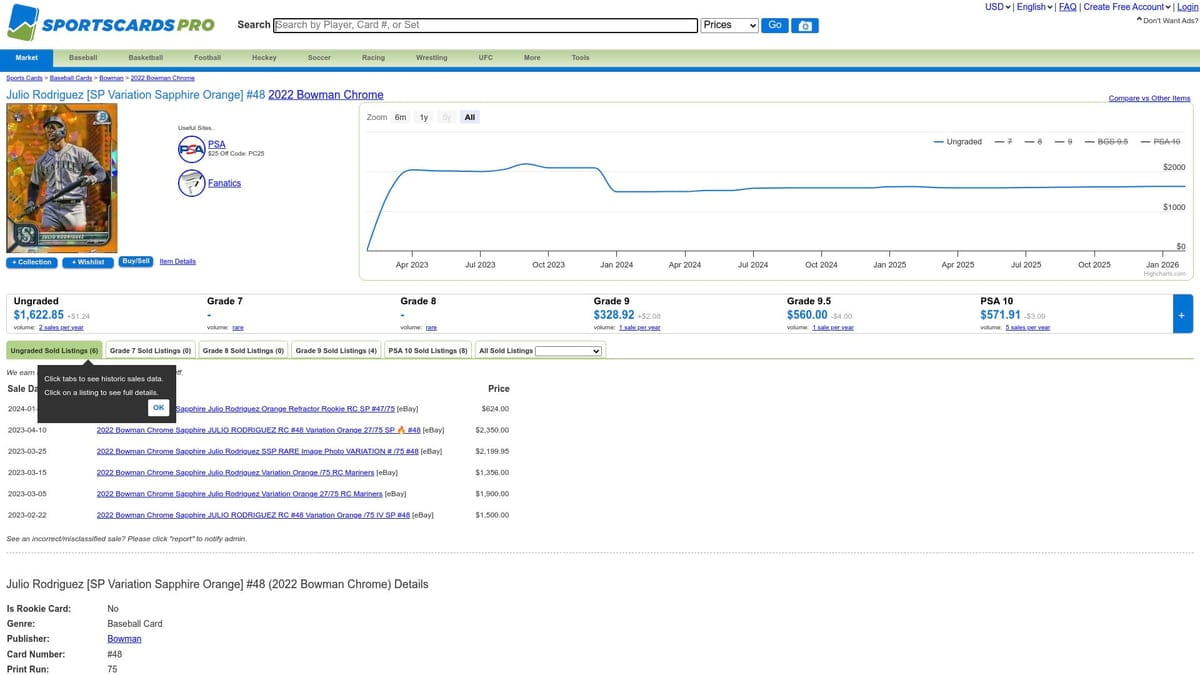
Task: Click the PSA logo icon
Action: [191, 149]
